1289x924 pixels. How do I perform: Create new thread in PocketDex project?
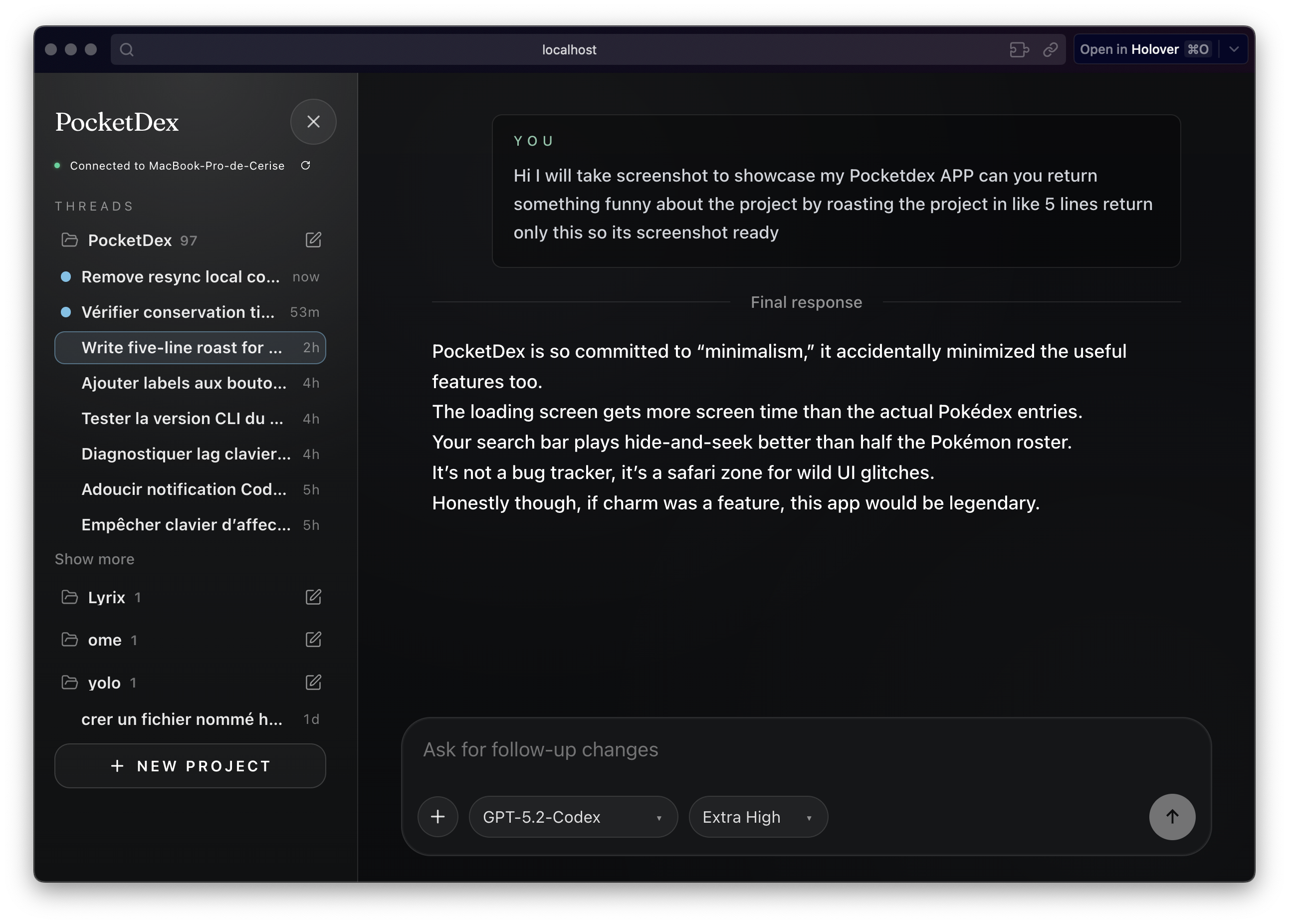(x=313, y=240)
